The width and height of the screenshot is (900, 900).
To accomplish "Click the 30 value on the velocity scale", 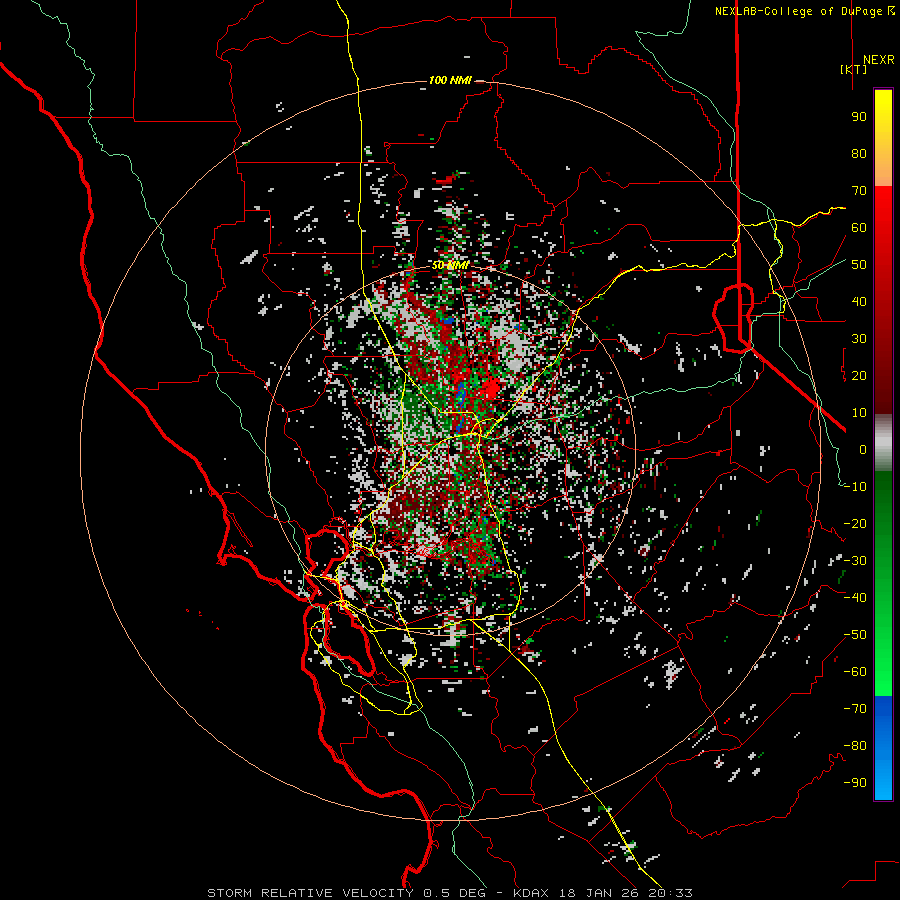I will pos(859,339).
